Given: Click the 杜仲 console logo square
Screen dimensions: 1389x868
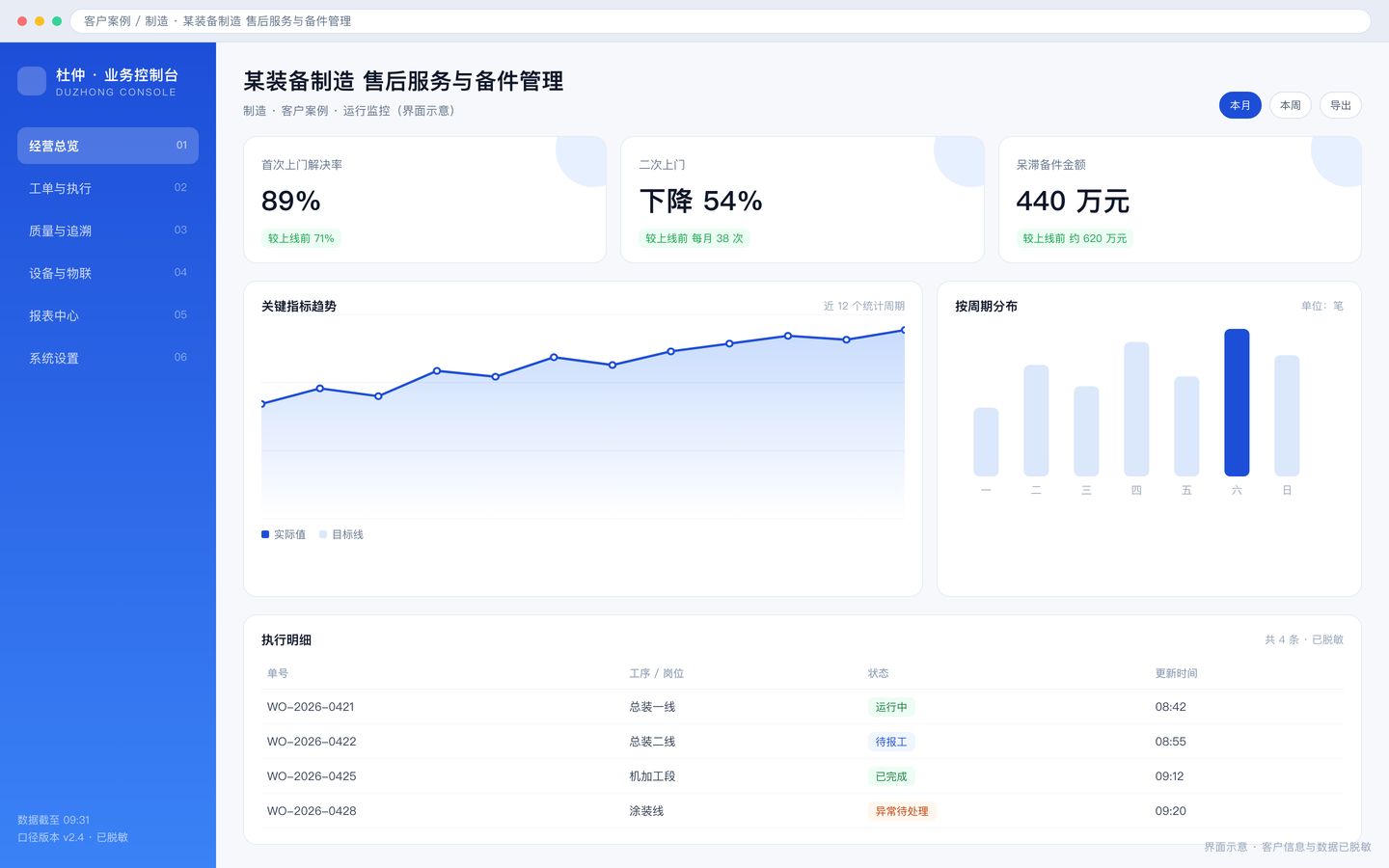Looking at the screenshot, I should click(32, 81).
